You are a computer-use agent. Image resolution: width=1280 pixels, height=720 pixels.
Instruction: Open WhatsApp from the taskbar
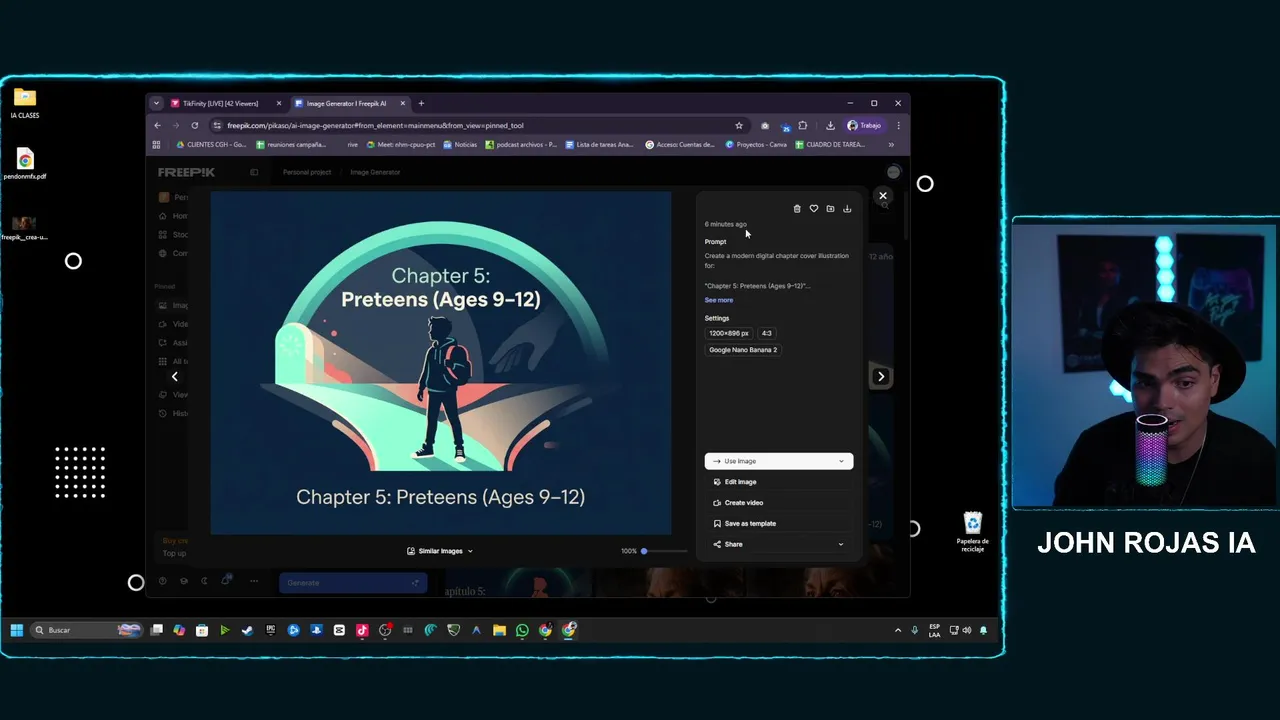tap(522, 630)
